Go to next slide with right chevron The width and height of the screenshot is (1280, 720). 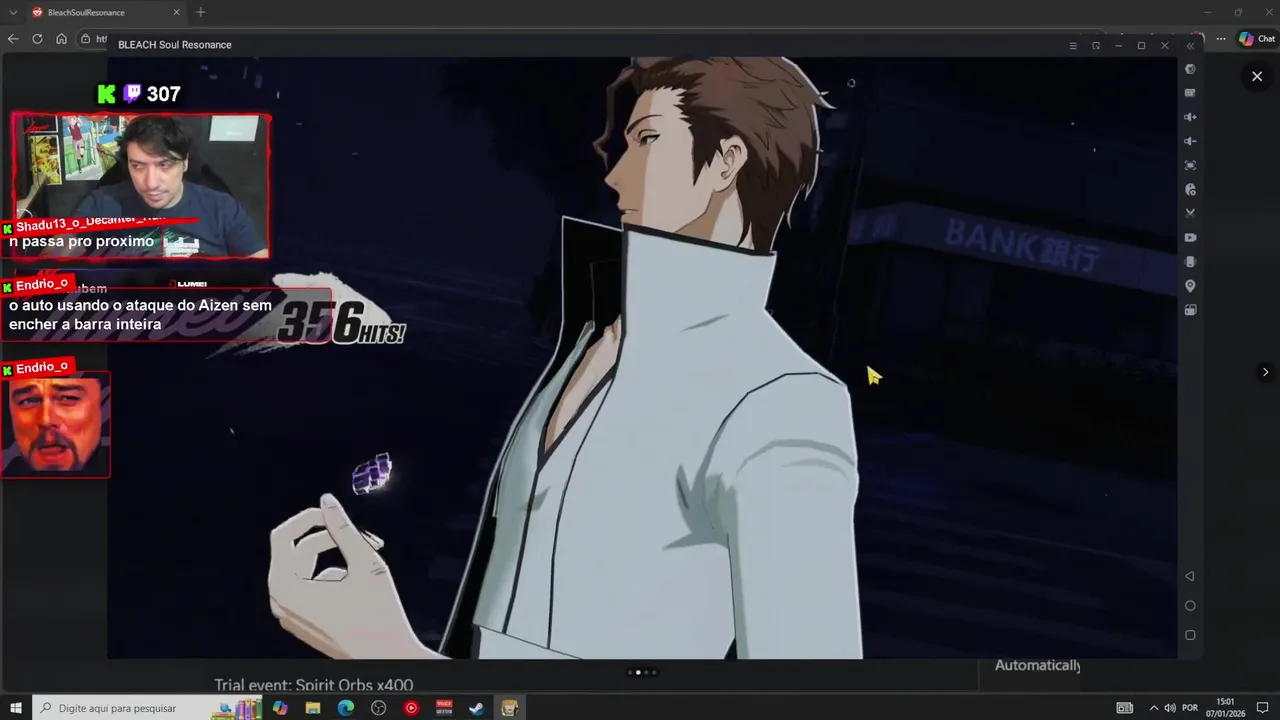(1265, 372)
